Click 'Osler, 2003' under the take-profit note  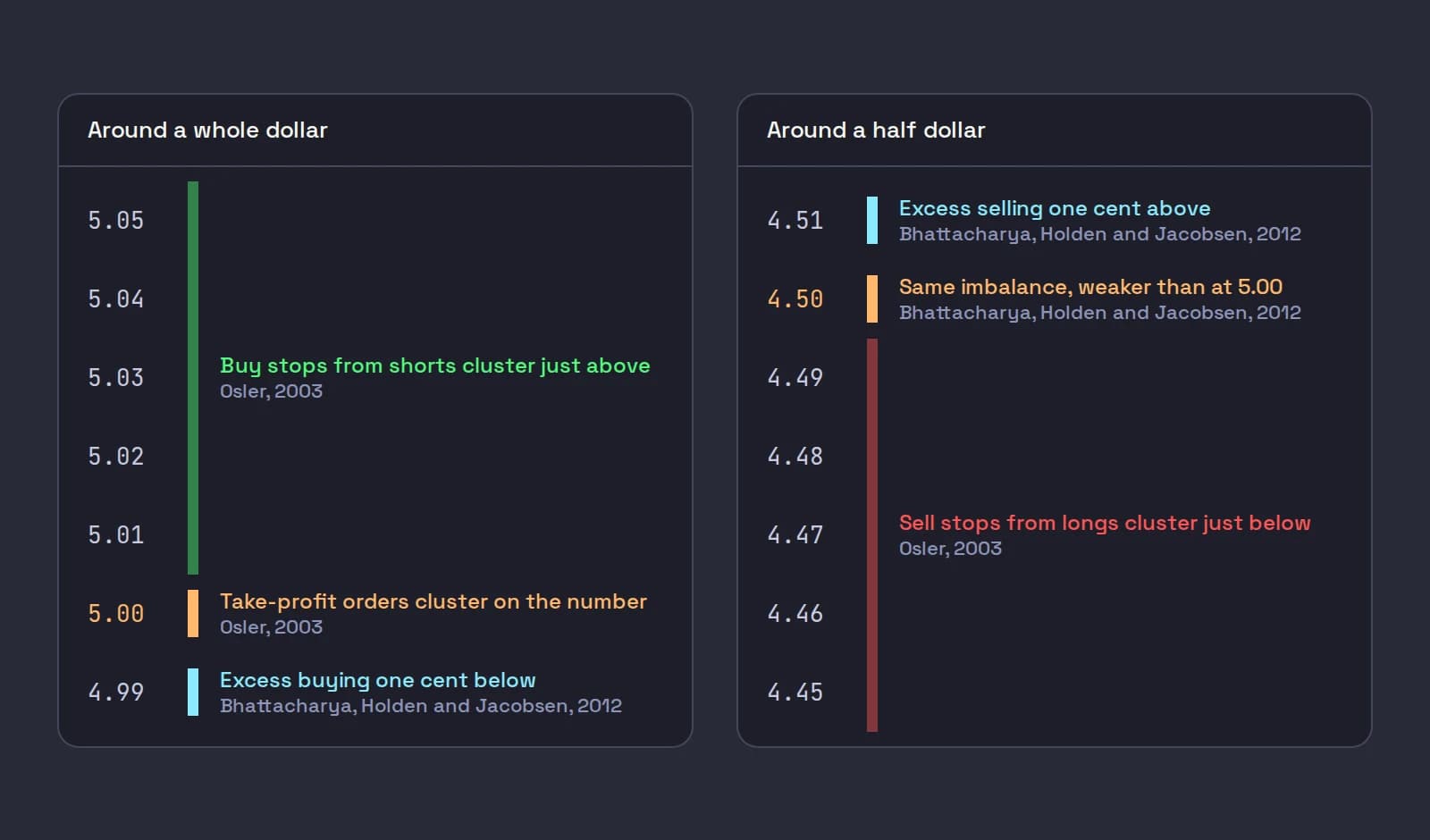tap(272, 627)
